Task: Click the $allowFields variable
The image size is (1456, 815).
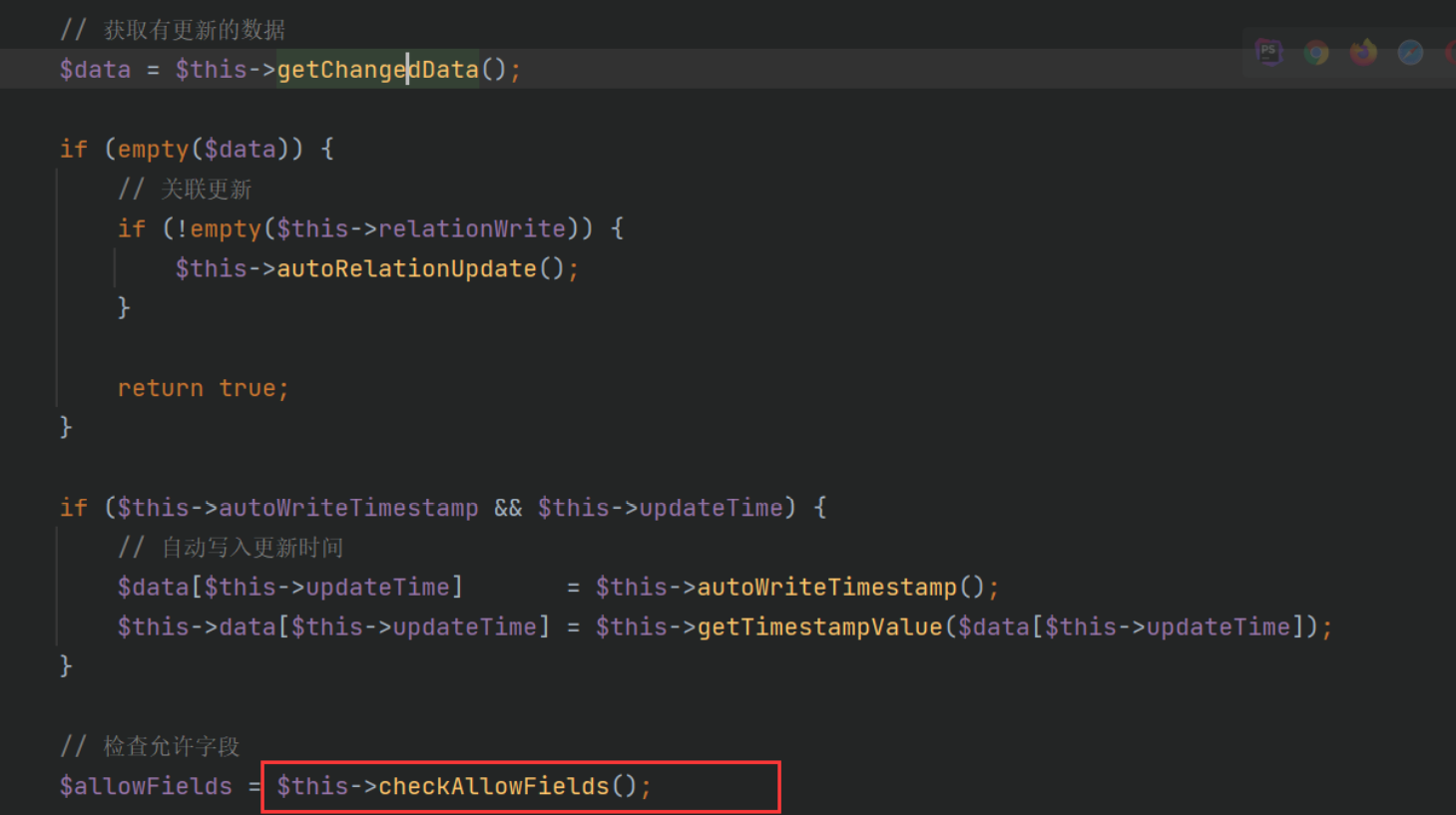Action: [x=146, y=786]
